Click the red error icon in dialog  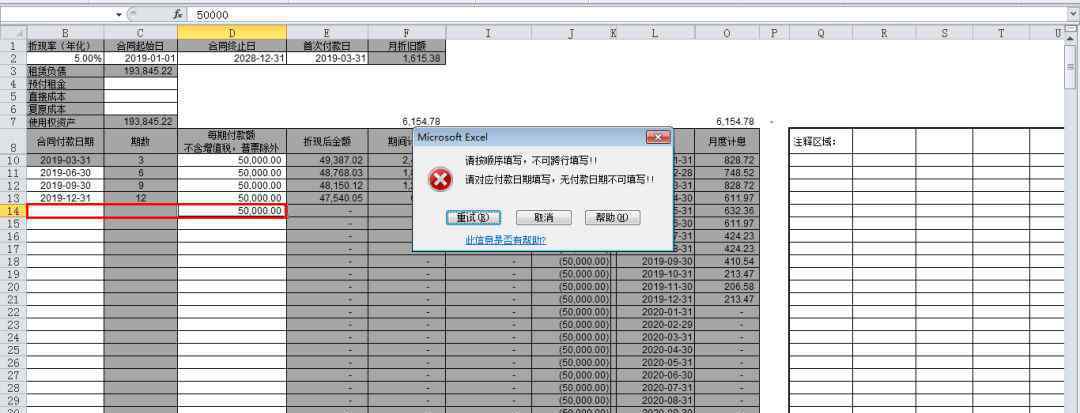click(x=440, y=179)
